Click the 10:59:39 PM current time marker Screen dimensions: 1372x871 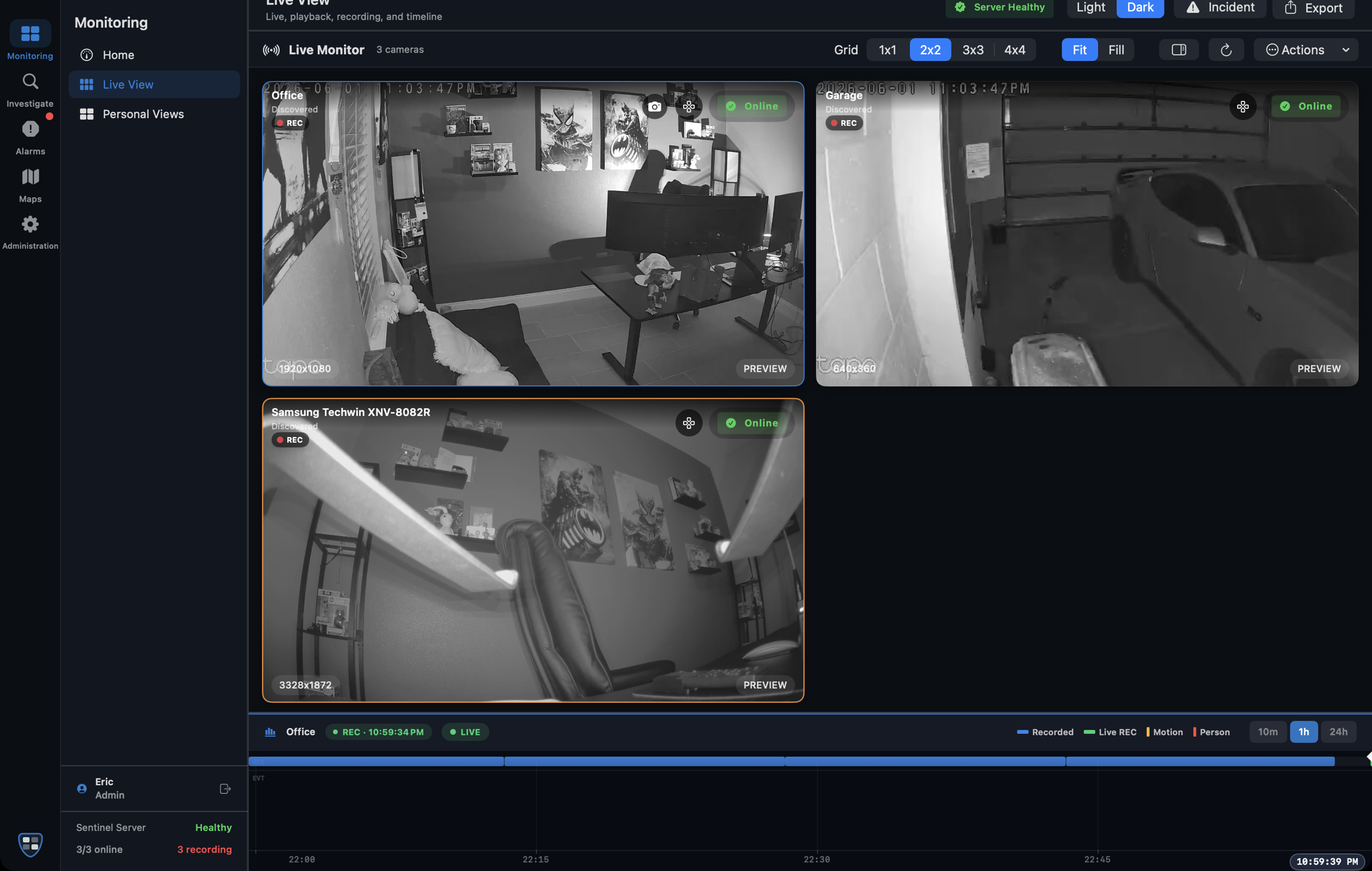click(x=1327, y=861)
